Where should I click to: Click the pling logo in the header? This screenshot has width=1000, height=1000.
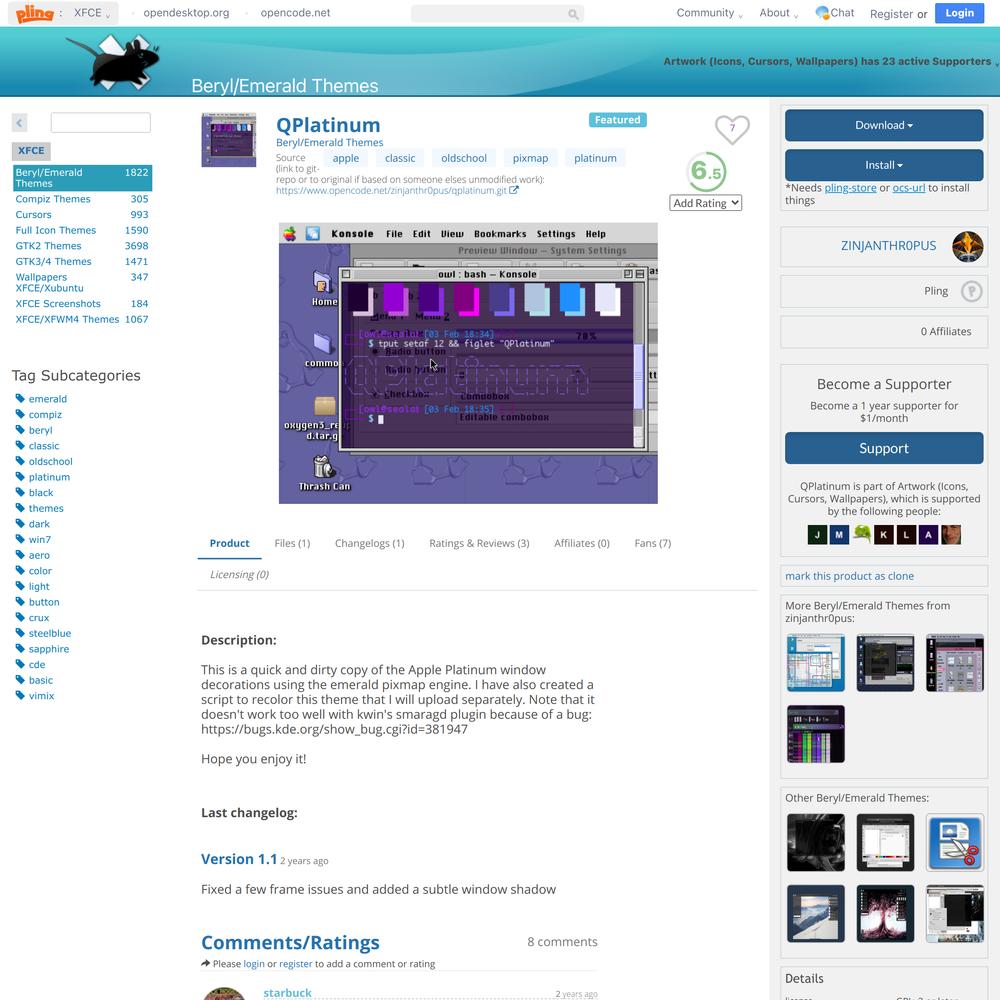click(x=34, y=13)
